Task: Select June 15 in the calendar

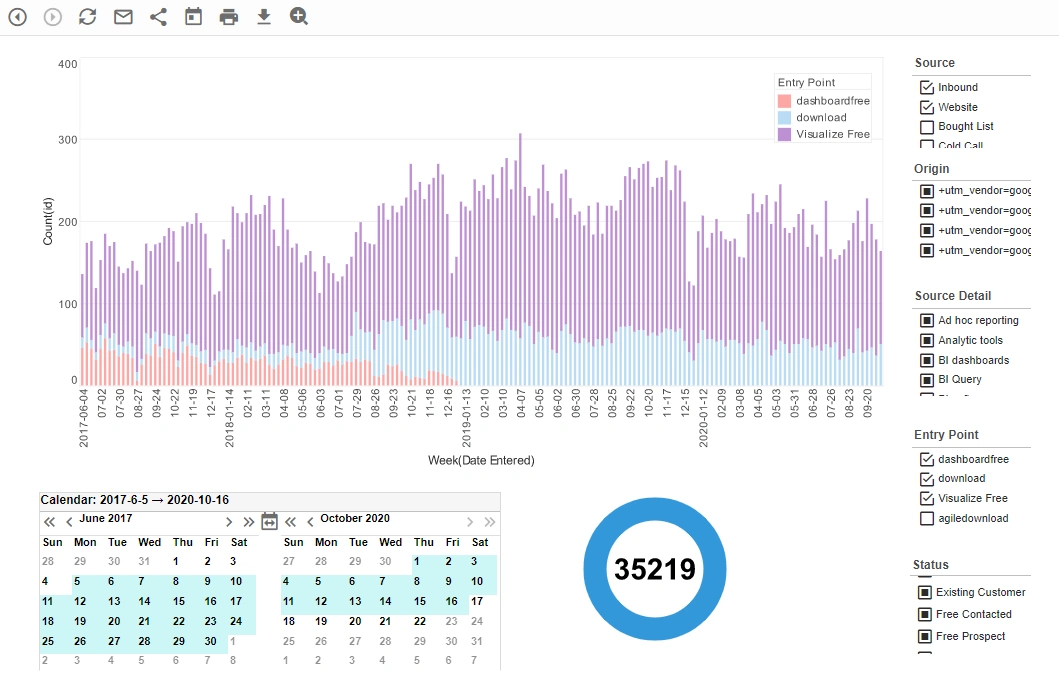Action: click(x=181, y=601)
